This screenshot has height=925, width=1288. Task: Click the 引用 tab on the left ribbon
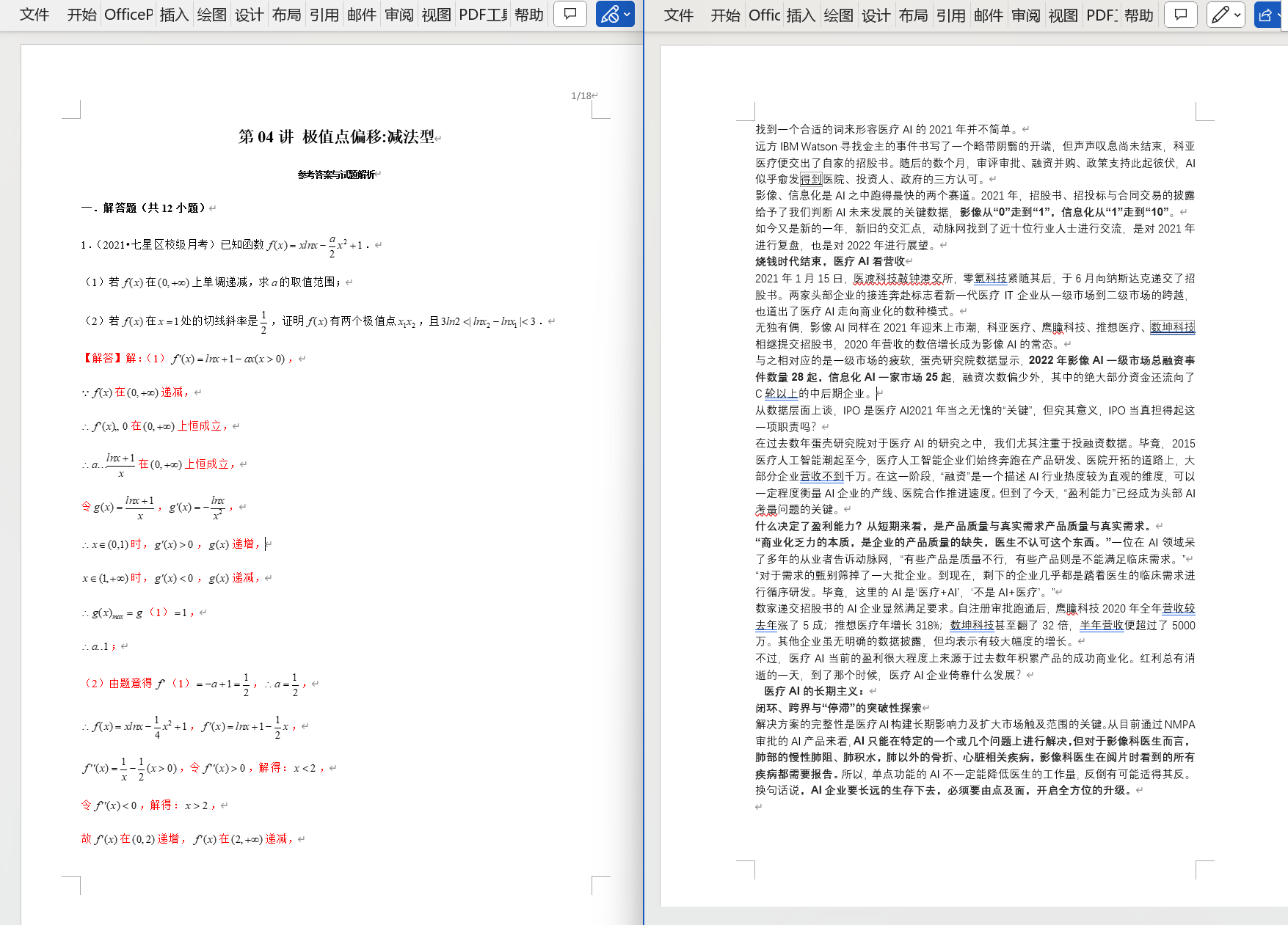(x=323, y=14)
